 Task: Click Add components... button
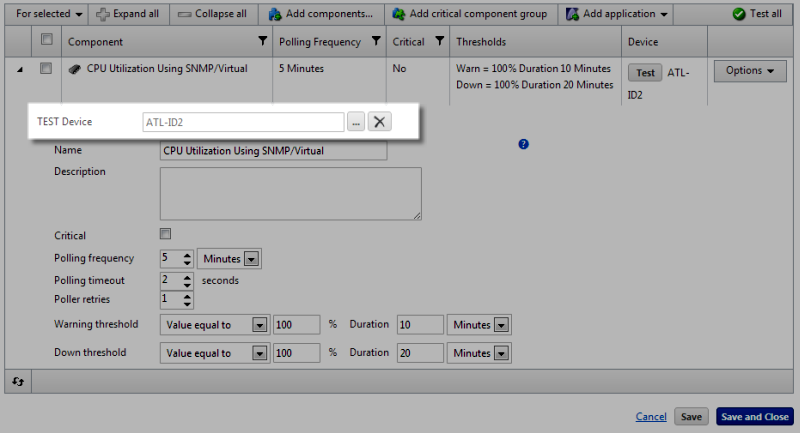click(321, 14)
